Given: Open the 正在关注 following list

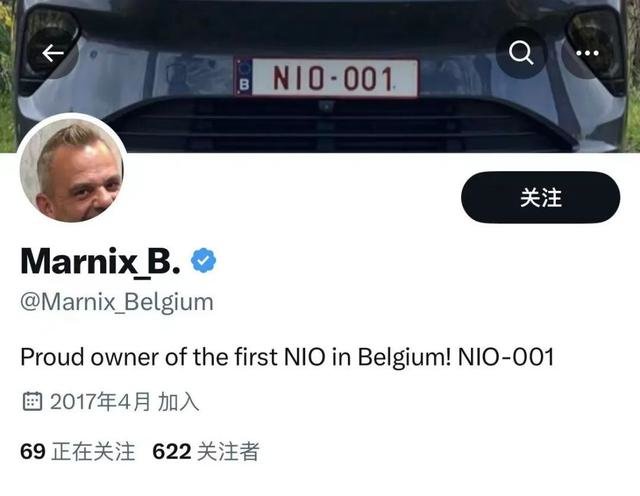Looking at the screenshot, I should coord(78,452).
